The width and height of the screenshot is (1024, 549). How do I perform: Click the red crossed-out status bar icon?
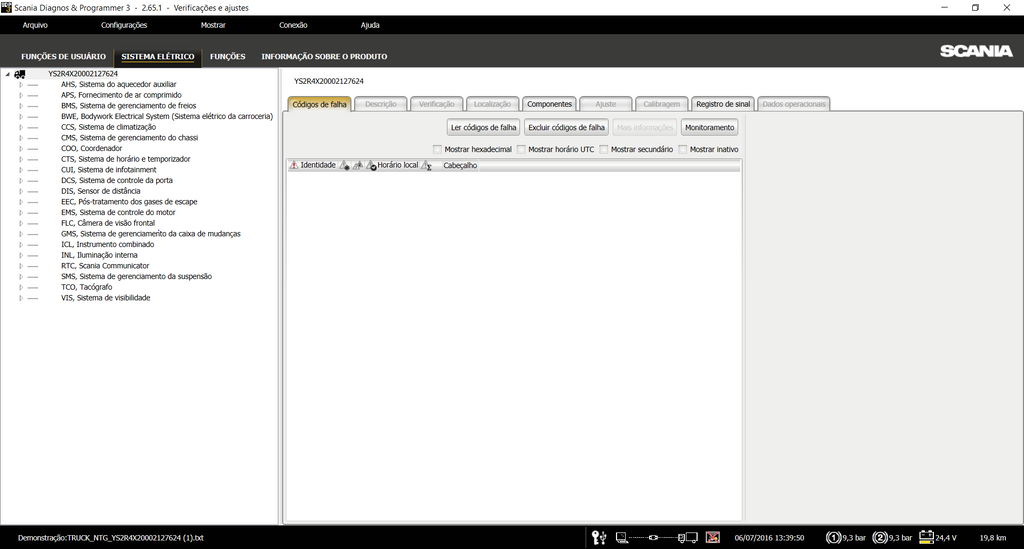(x=712, y=538)
